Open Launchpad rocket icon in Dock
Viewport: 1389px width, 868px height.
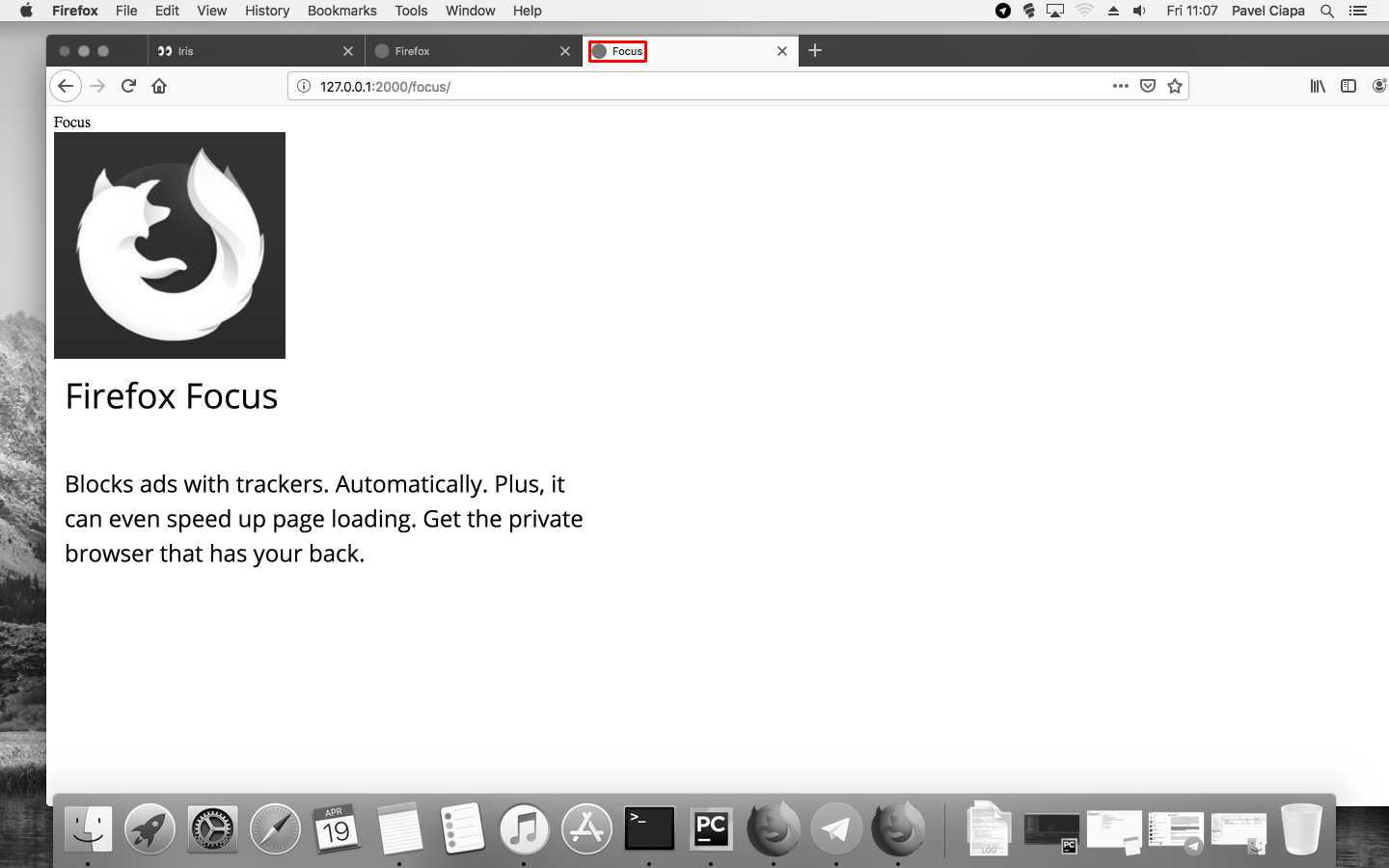[150, 828]
